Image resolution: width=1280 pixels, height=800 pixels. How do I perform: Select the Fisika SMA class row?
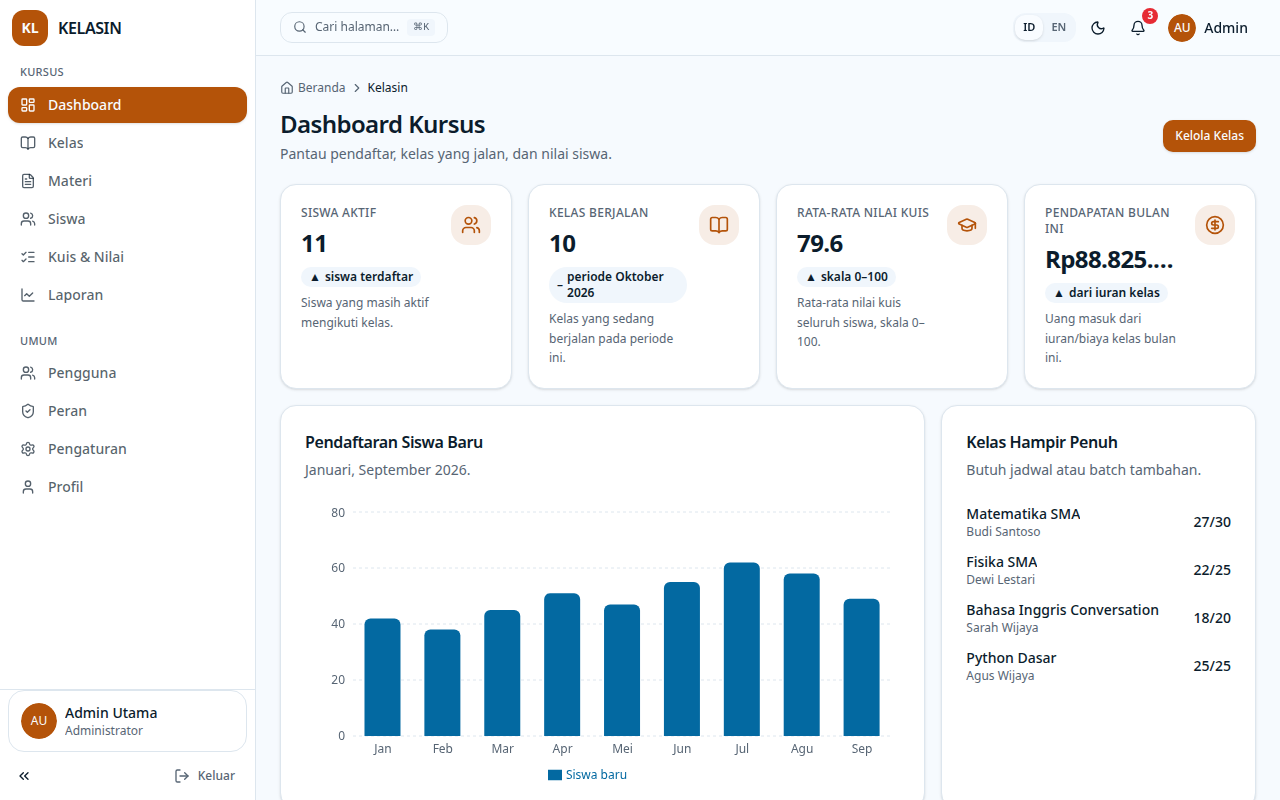click(x=1098, y=570)
